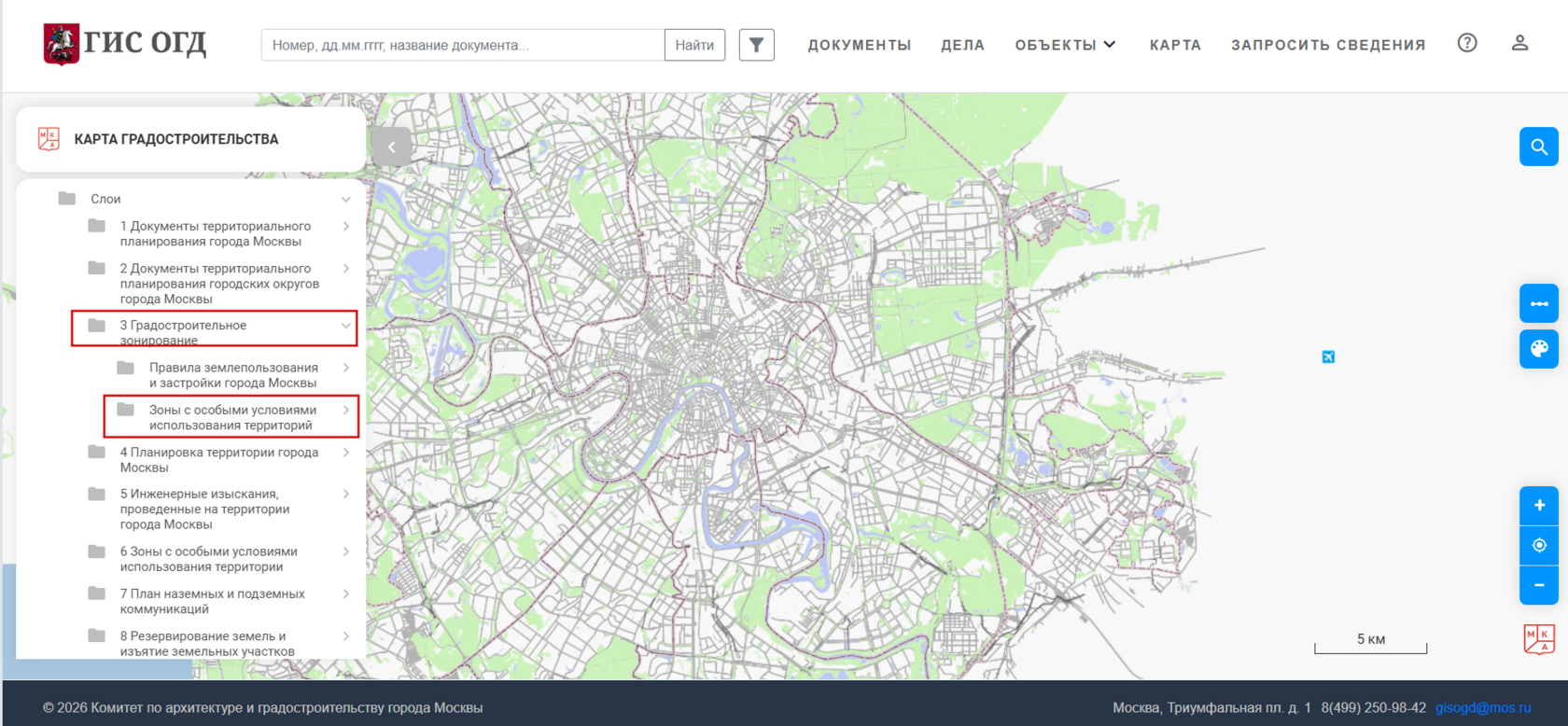Select 5 Инженерные изыскания label
This screenshot has width=1568, height=726.
(x=204, y=509)
